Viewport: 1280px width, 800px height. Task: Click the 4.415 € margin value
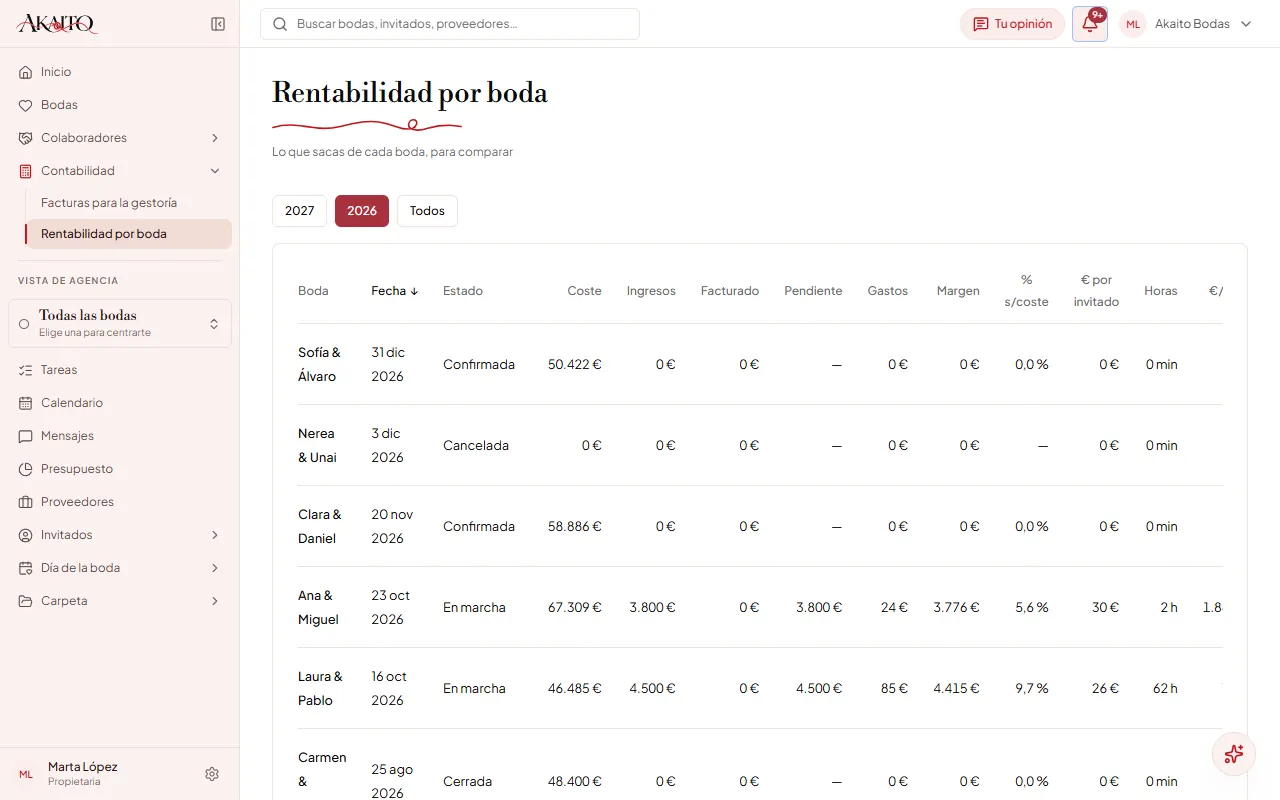tap(956, 689)
